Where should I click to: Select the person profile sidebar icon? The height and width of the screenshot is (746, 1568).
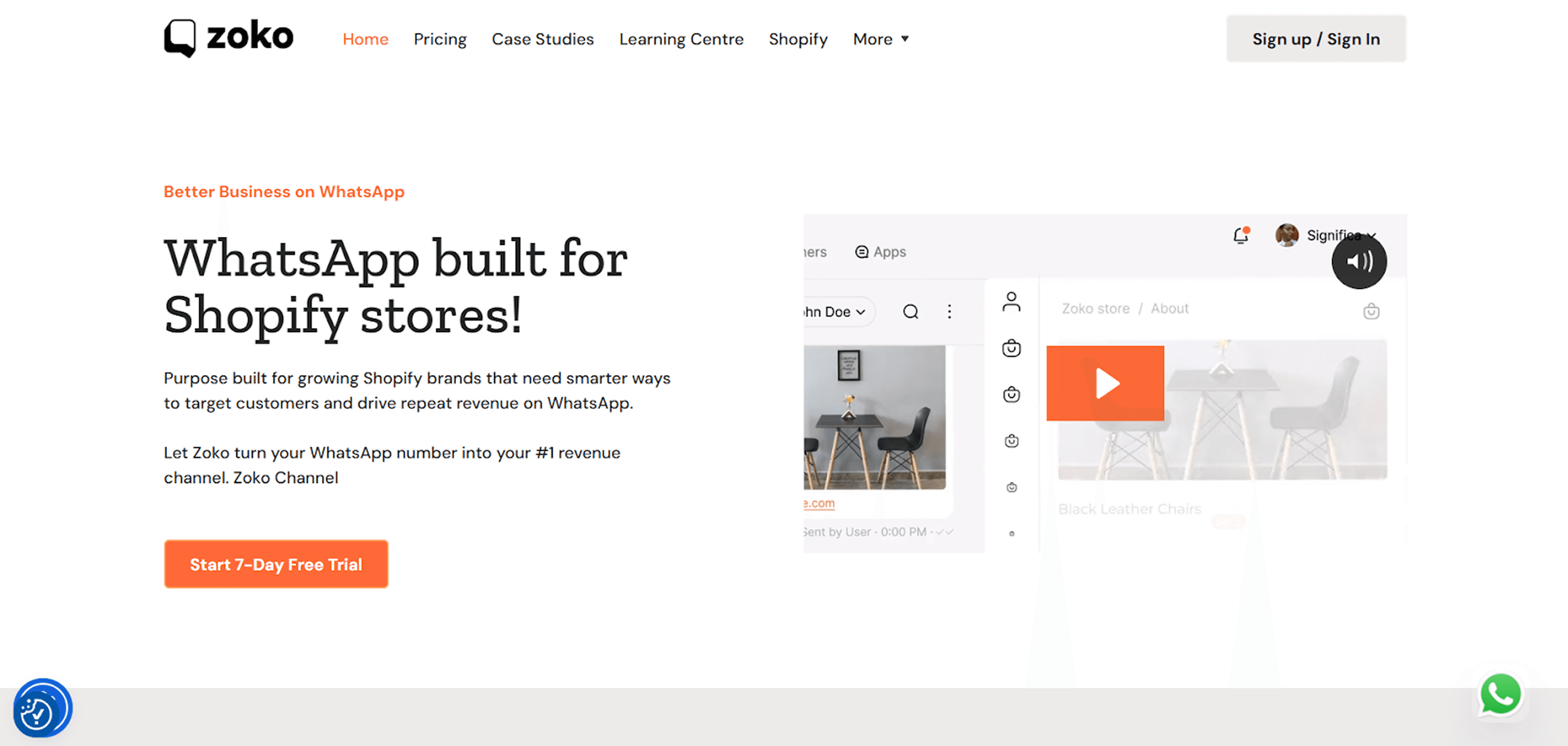1011,302
